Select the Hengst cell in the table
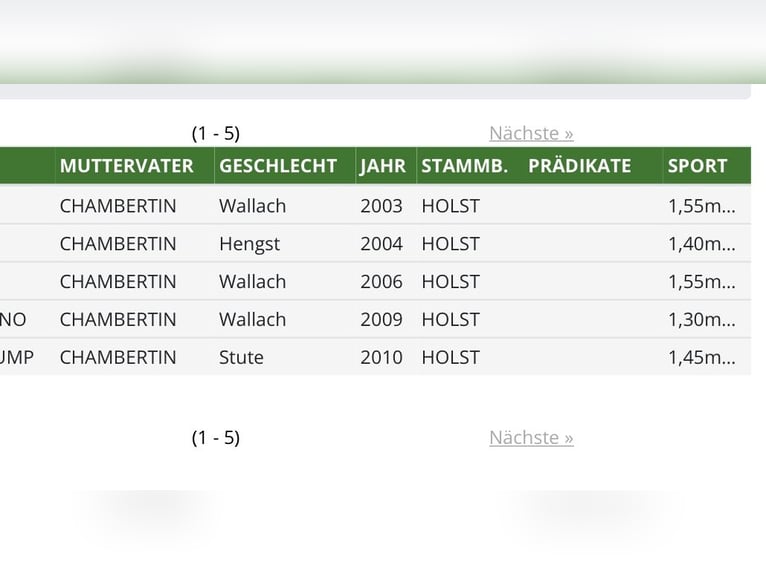 tap(249, 244)
